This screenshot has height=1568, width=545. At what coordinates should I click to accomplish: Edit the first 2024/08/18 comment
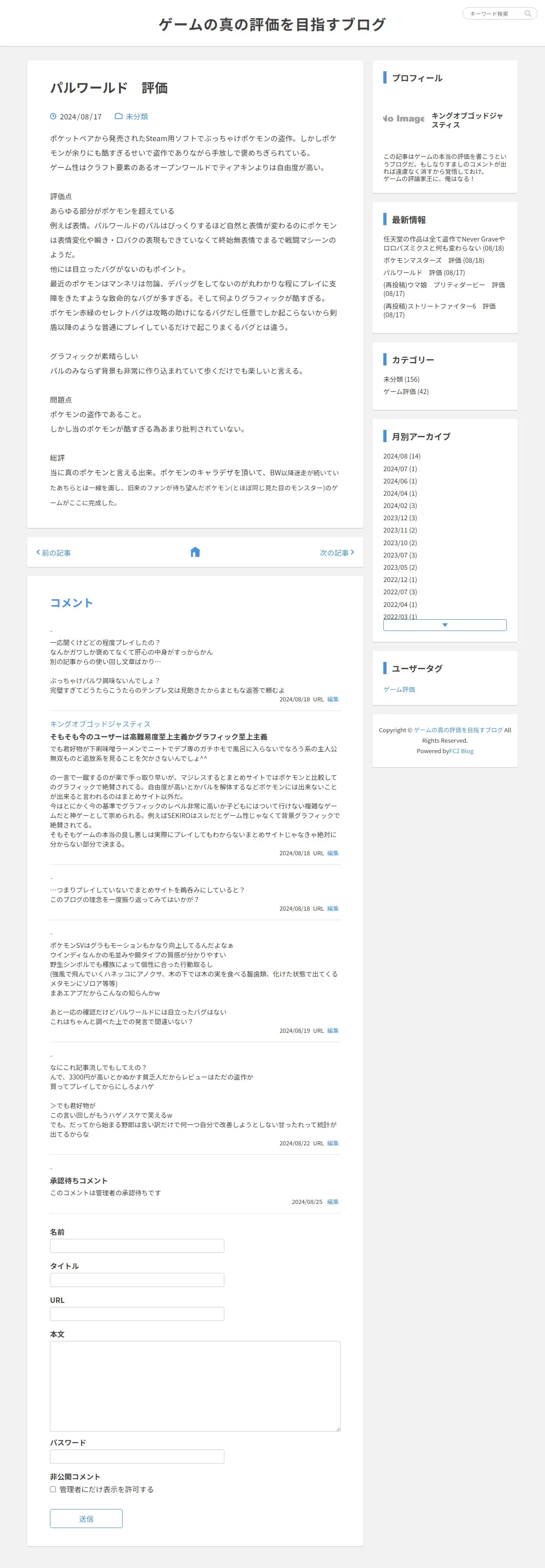tap(332, 699)
